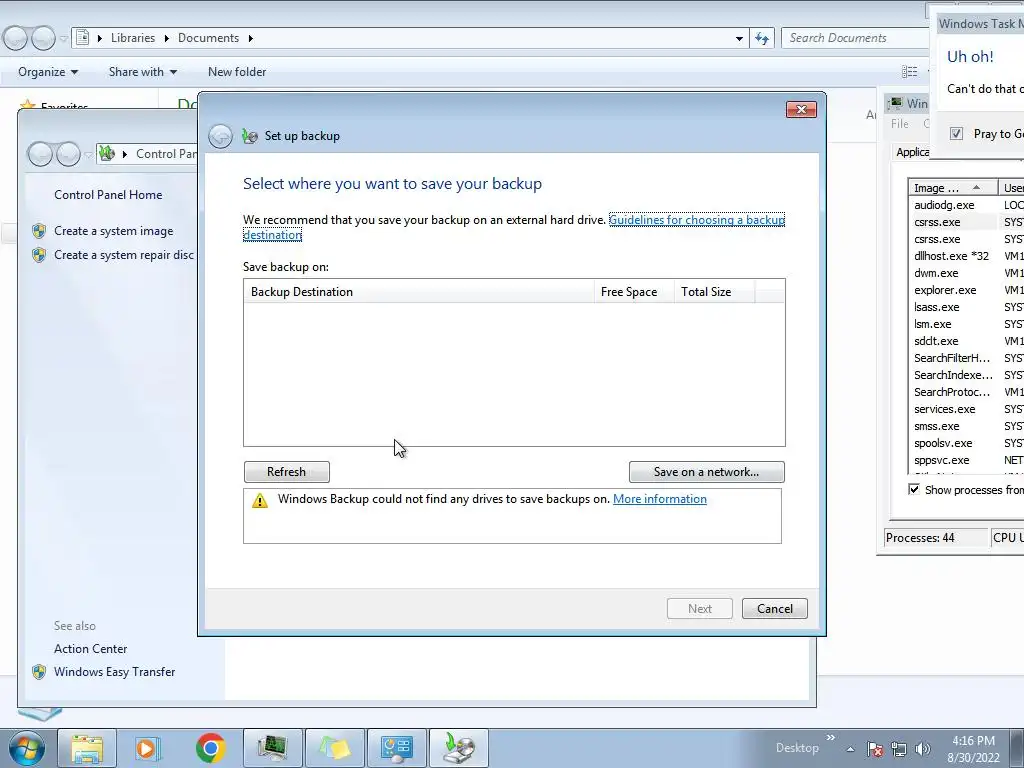The width and height of the screenshot is (1024, 768).
Task: Switch to Windows Backup taskbar icon
Action: [x=458, y=748]
